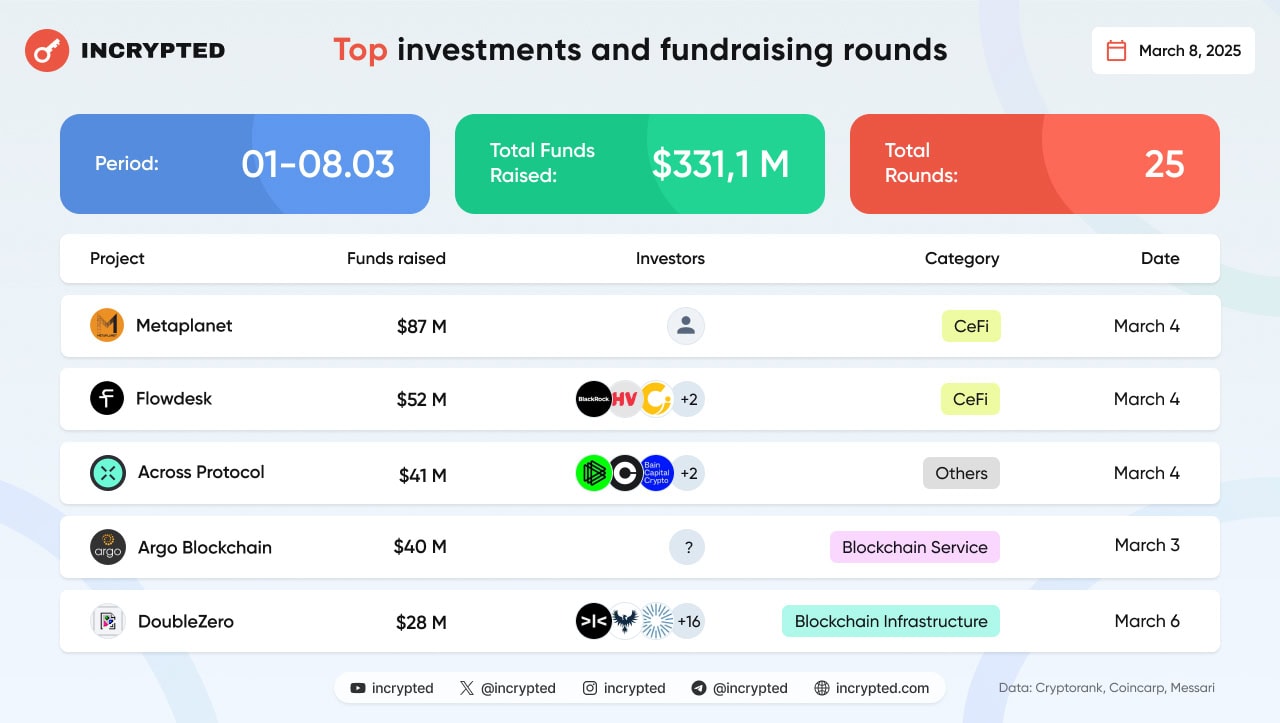Click the Incrypted key logo icon

click(x=46, y=50)
